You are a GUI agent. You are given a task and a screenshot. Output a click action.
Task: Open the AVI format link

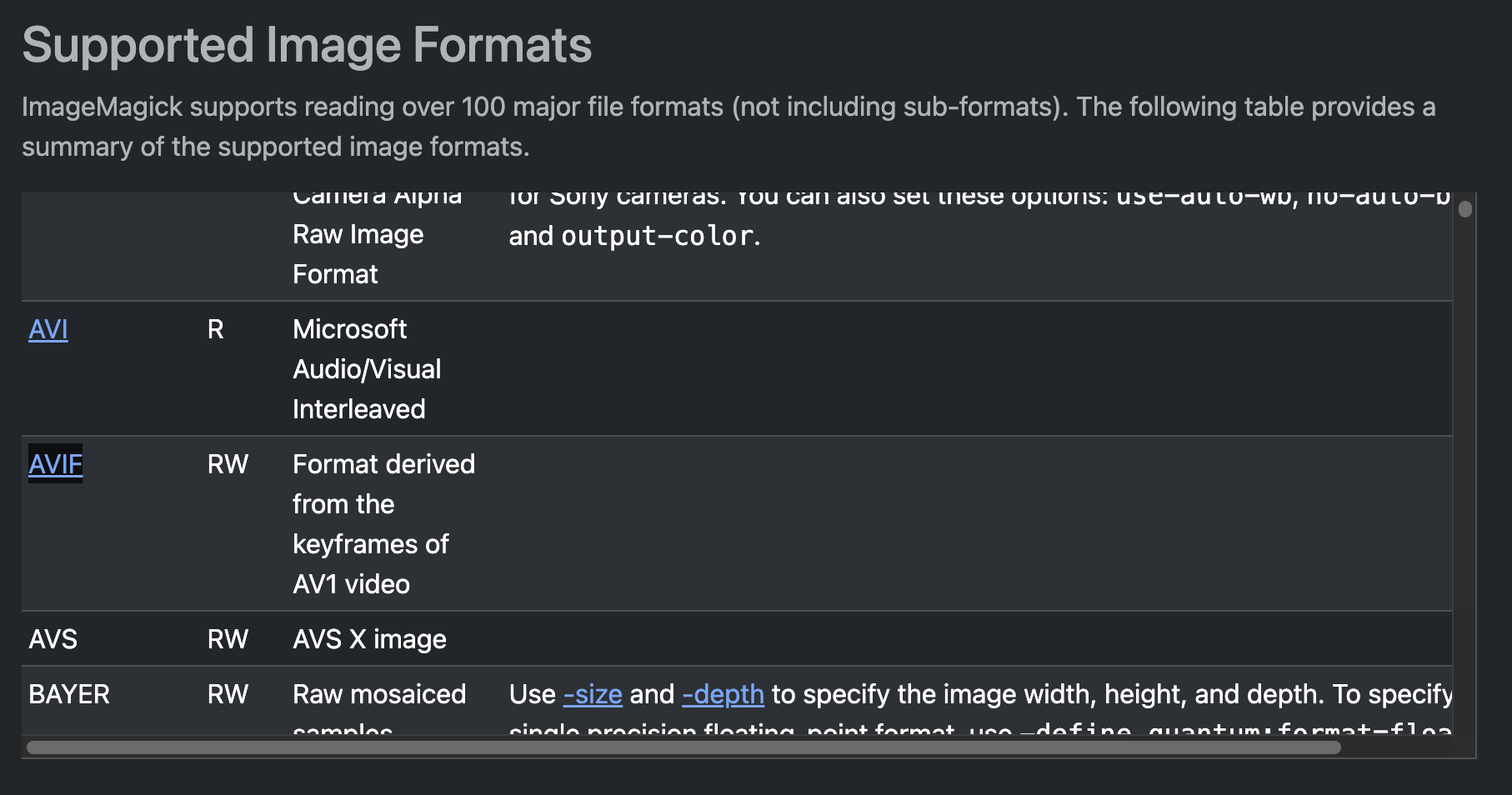(x=48, y=330)
